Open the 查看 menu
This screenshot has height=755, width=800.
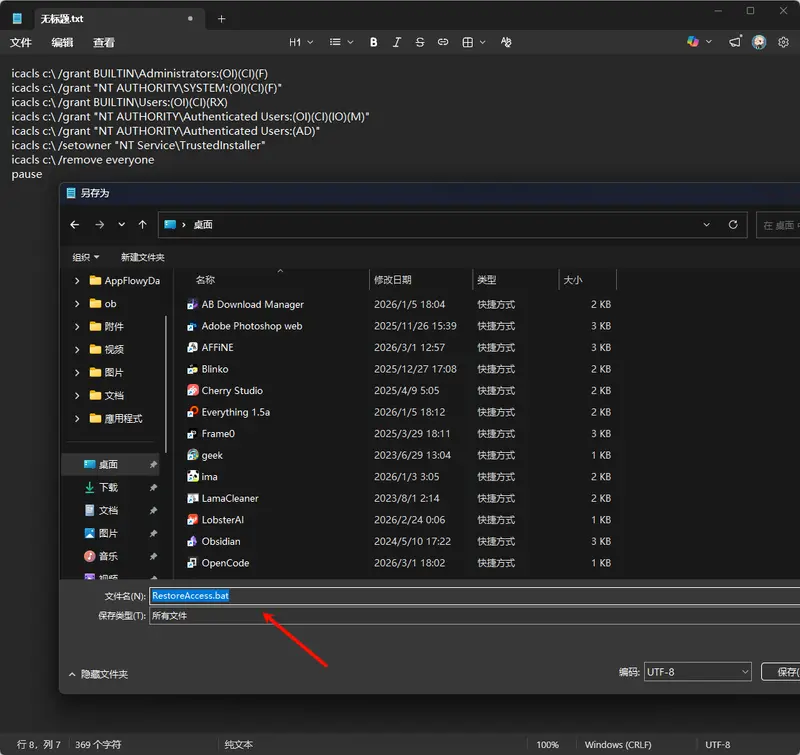tap(103, 43)
